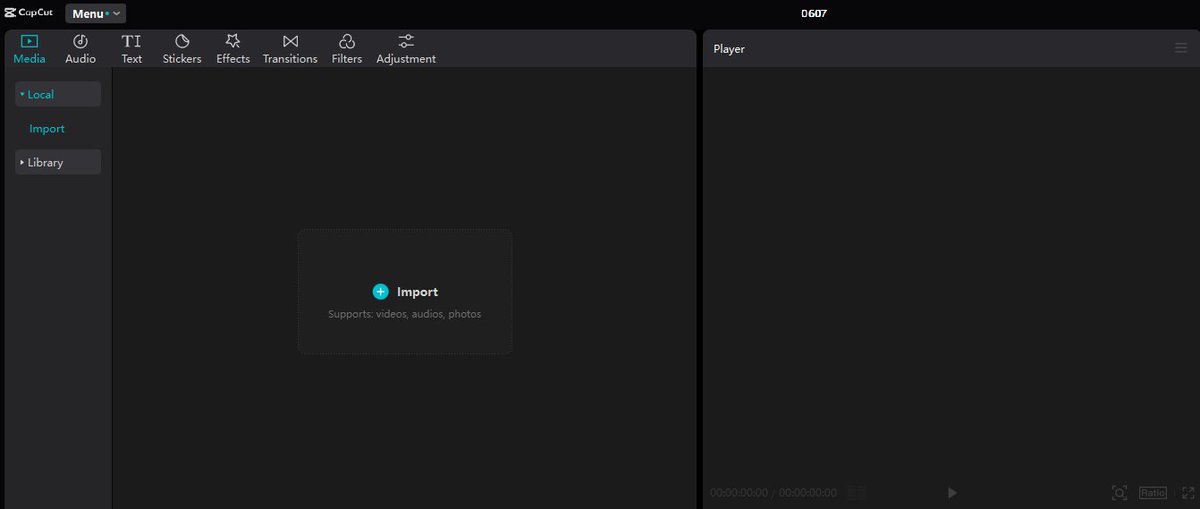Open the Text tab
Viewport: 1200px width, 509px height.
pos(131,49)
